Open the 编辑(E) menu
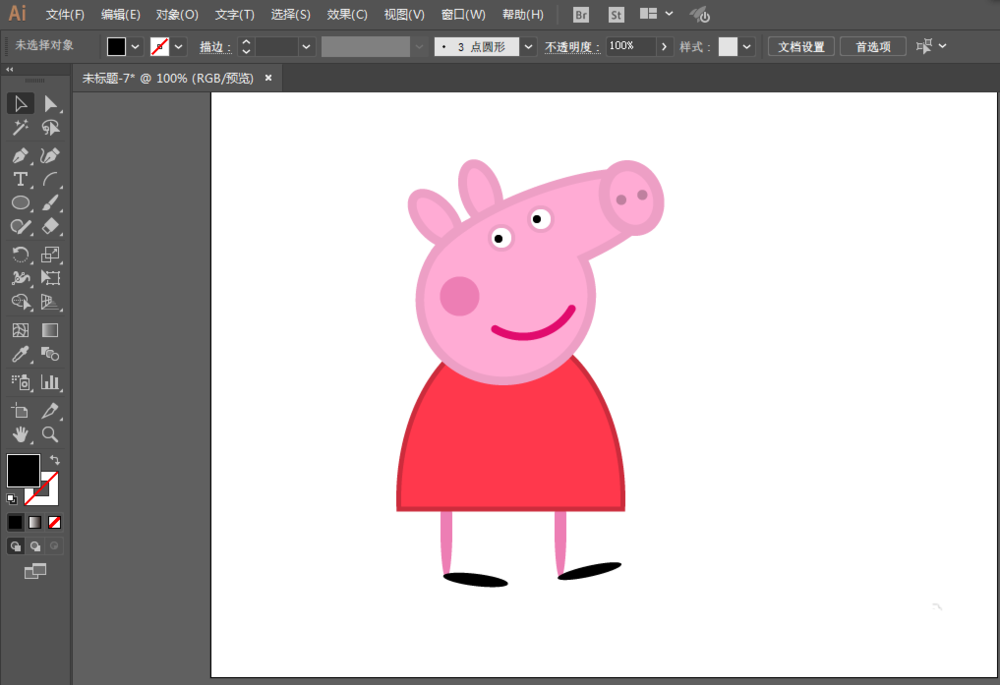This screenshot has height=685, width=1000. (x=121, y=14)
